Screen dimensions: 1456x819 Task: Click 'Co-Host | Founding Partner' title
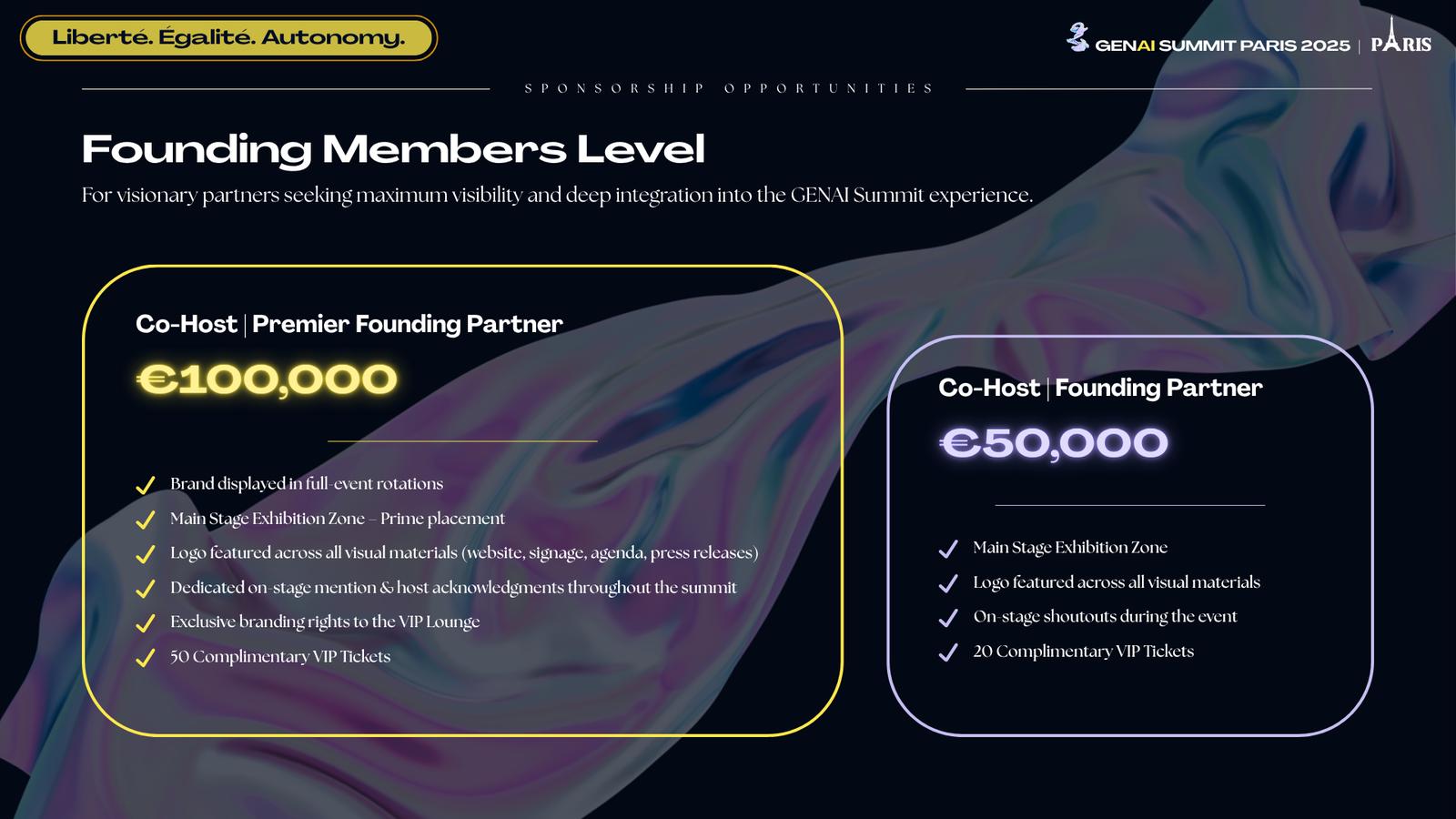pos(1100,388)
